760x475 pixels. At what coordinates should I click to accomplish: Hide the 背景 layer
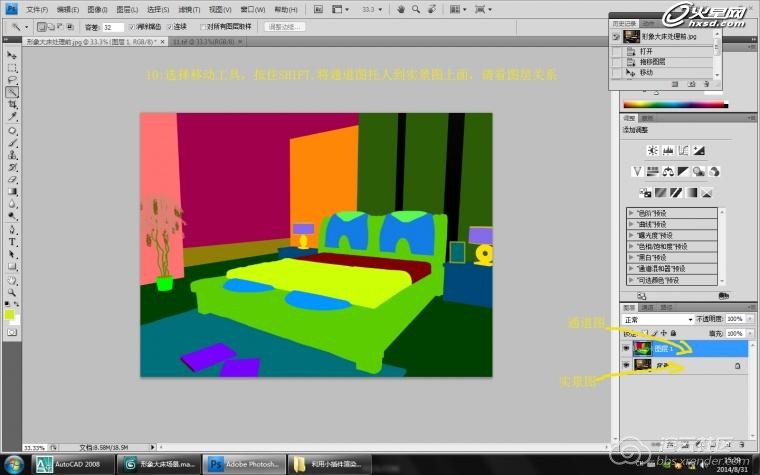point(626,365)
